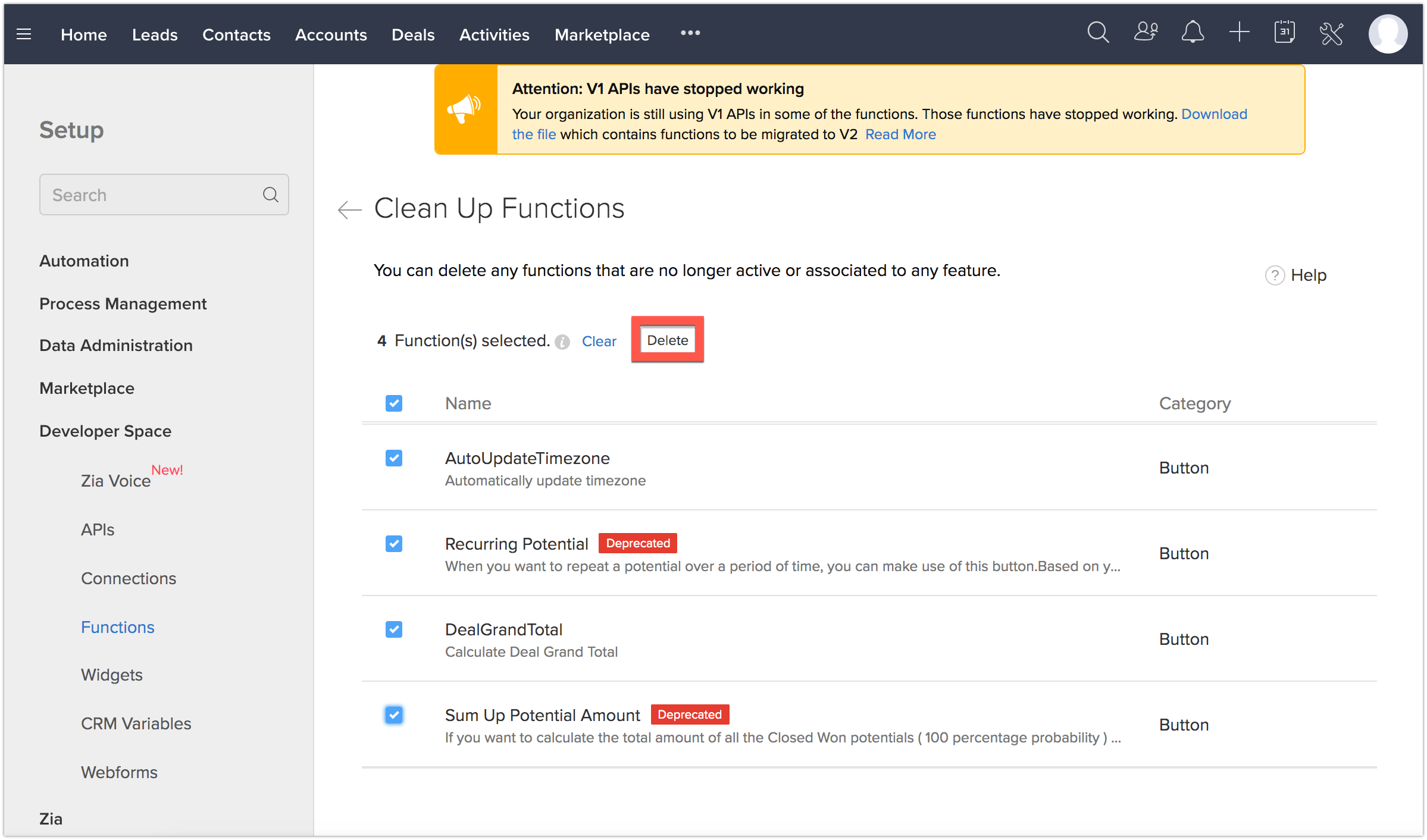The height and width of the screenshot is (840, 1427).
Task: Uncheck the Recurring Potential checkbox
Action: [394, 544]
